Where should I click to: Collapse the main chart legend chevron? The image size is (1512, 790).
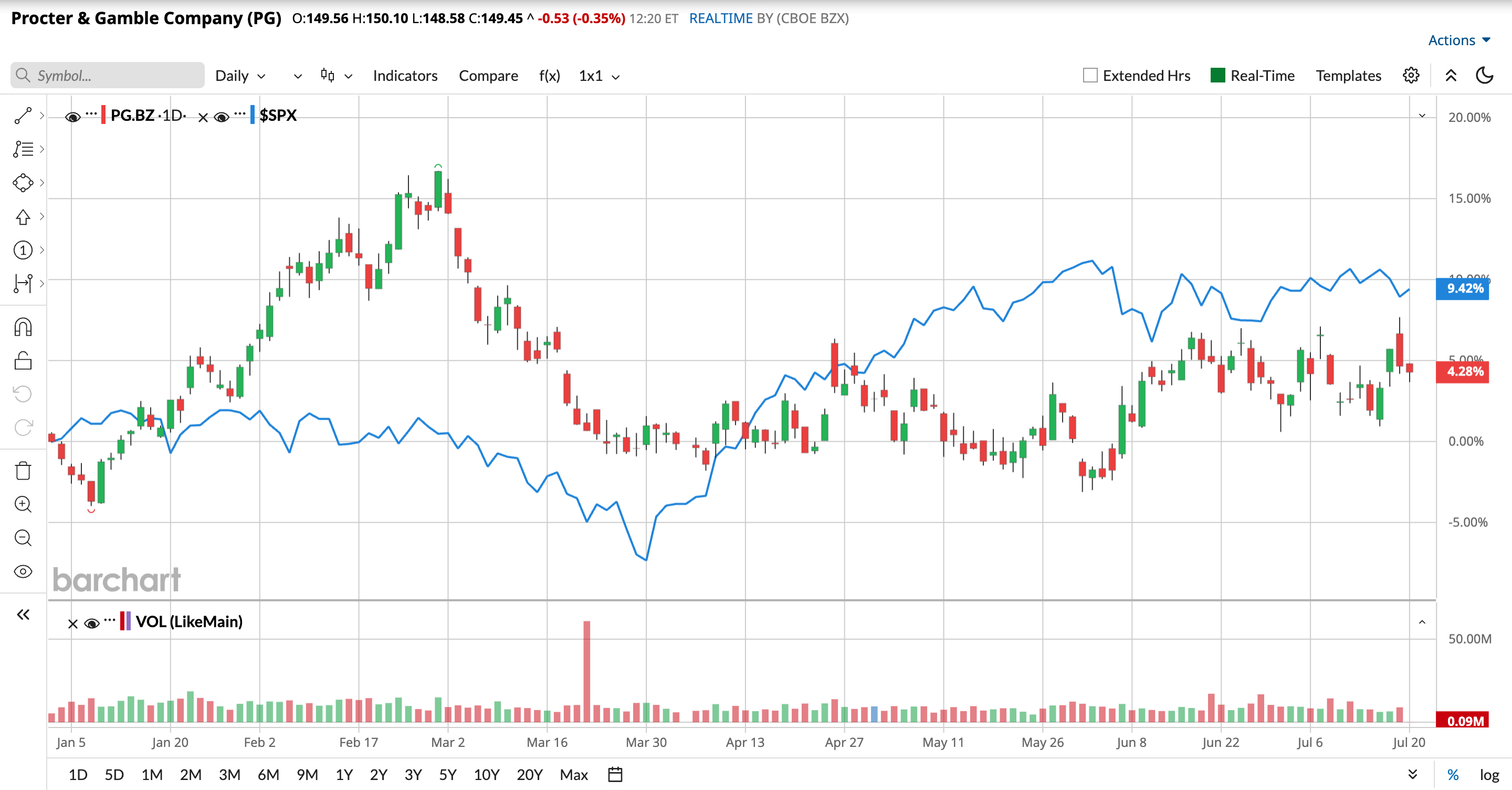pos(1422,116)
